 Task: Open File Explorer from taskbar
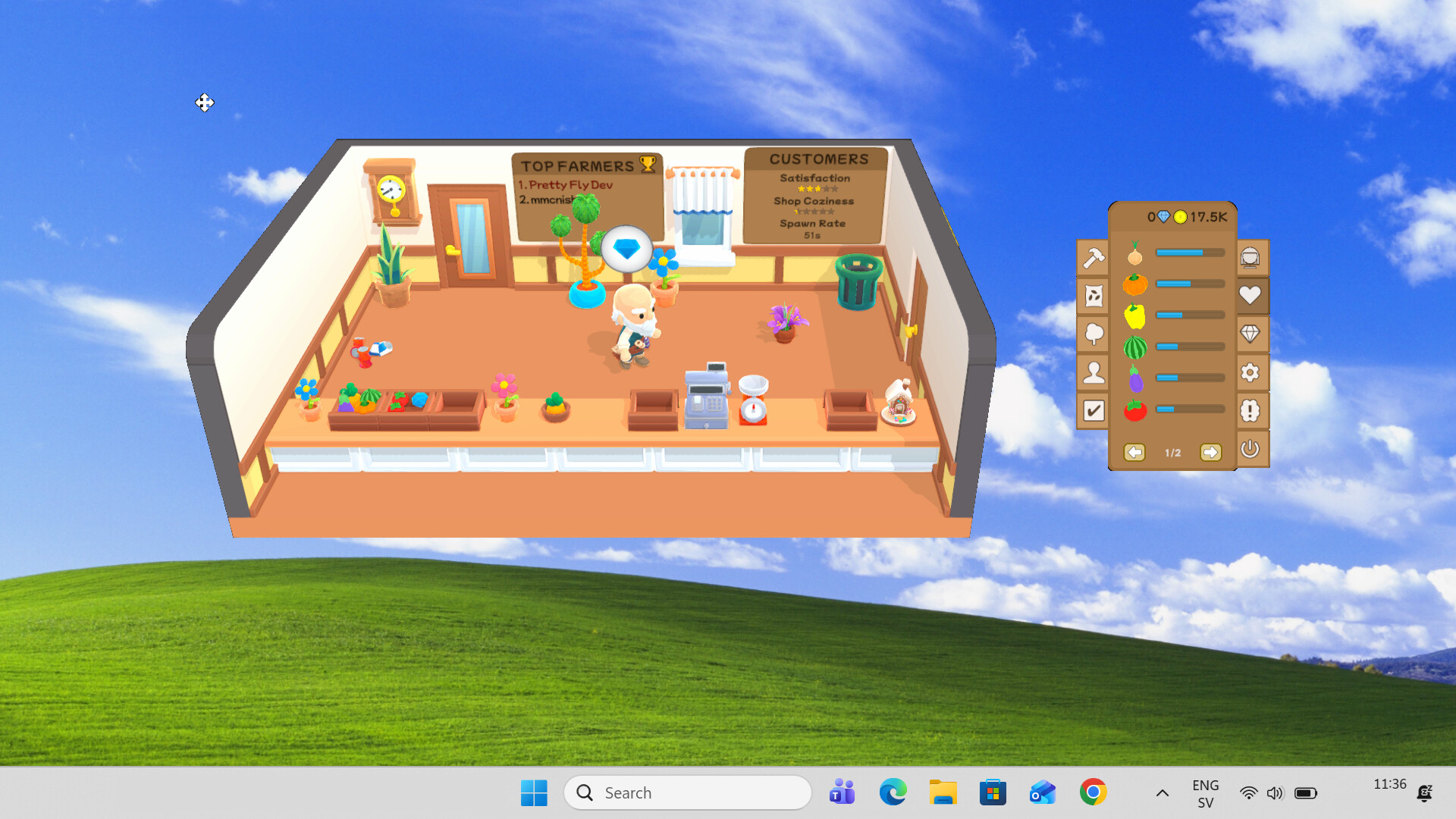943,792
